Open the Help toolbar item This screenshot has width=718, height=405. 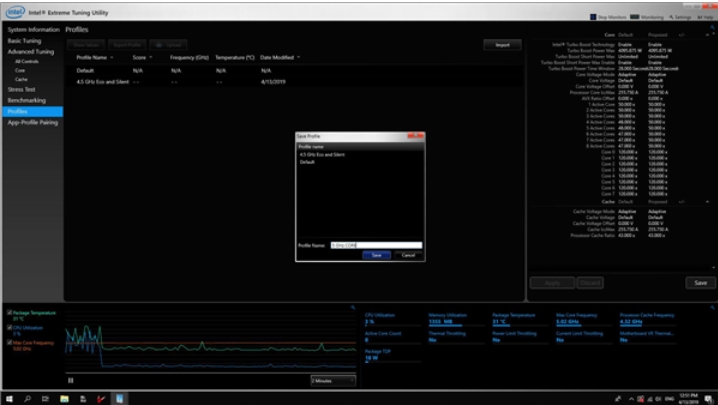click(705, 17)
